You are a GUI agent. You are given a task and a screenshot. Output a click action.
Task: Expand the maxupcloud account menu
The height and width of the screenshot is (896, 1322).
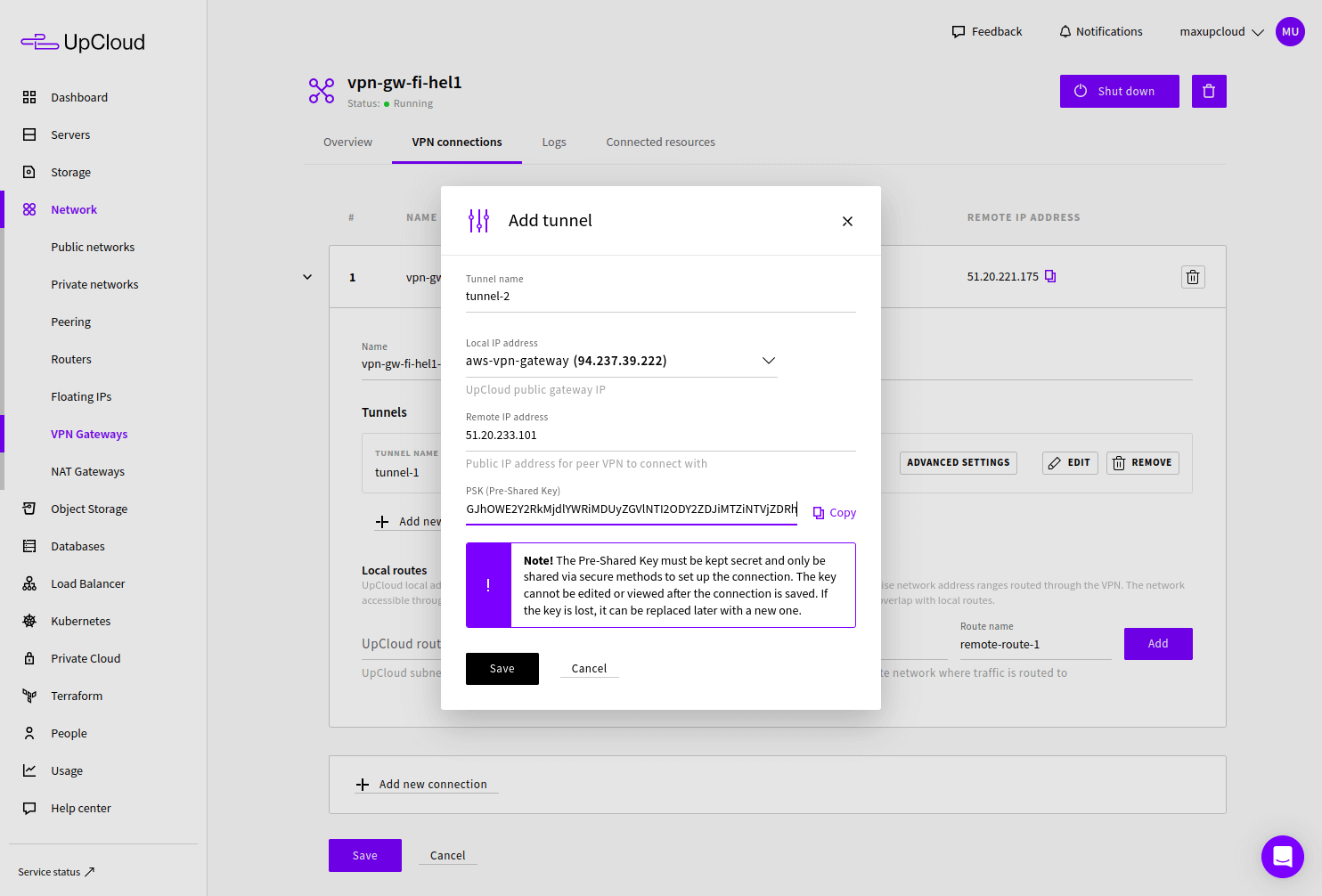pyautogui.click(x=1221, y=32)
